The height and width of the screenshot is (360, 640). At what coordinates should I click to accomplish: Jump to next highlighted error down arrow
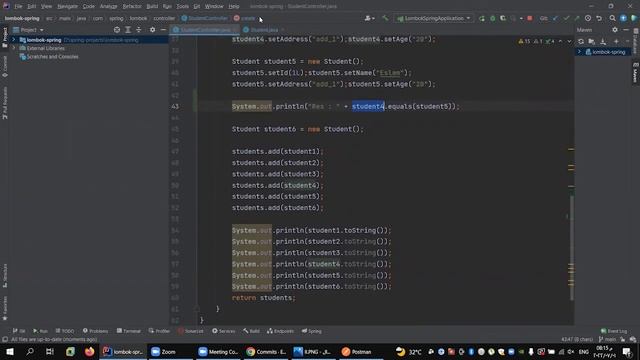point(569,41)
